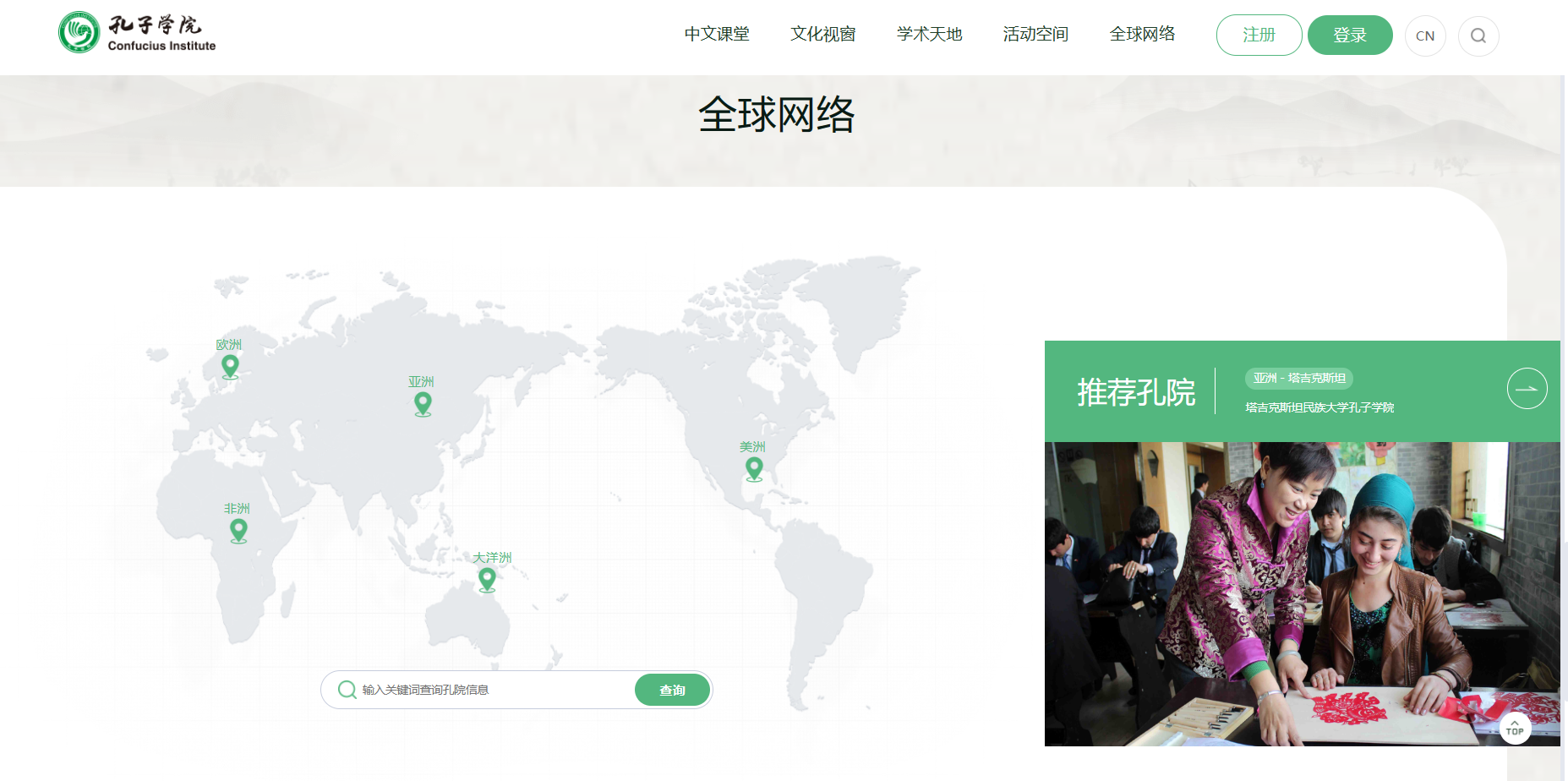Jump back using the TOP button
Image resolution: width=1568 pixels, height=781 pixels.
point(1515,729)
